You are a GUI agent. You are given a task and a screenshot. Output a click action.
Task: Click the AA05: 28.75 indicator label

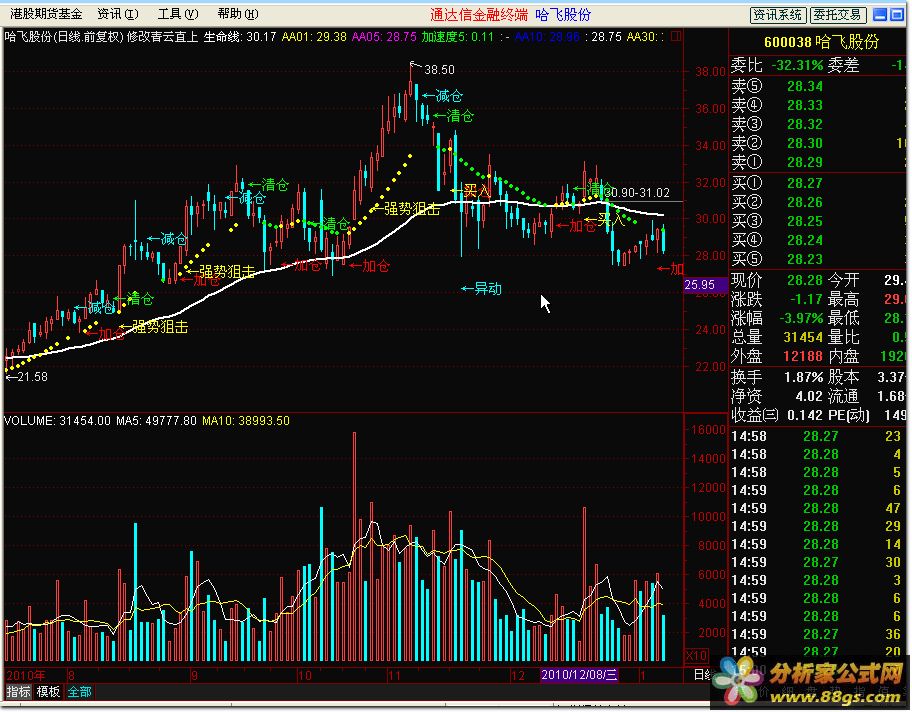384,37
